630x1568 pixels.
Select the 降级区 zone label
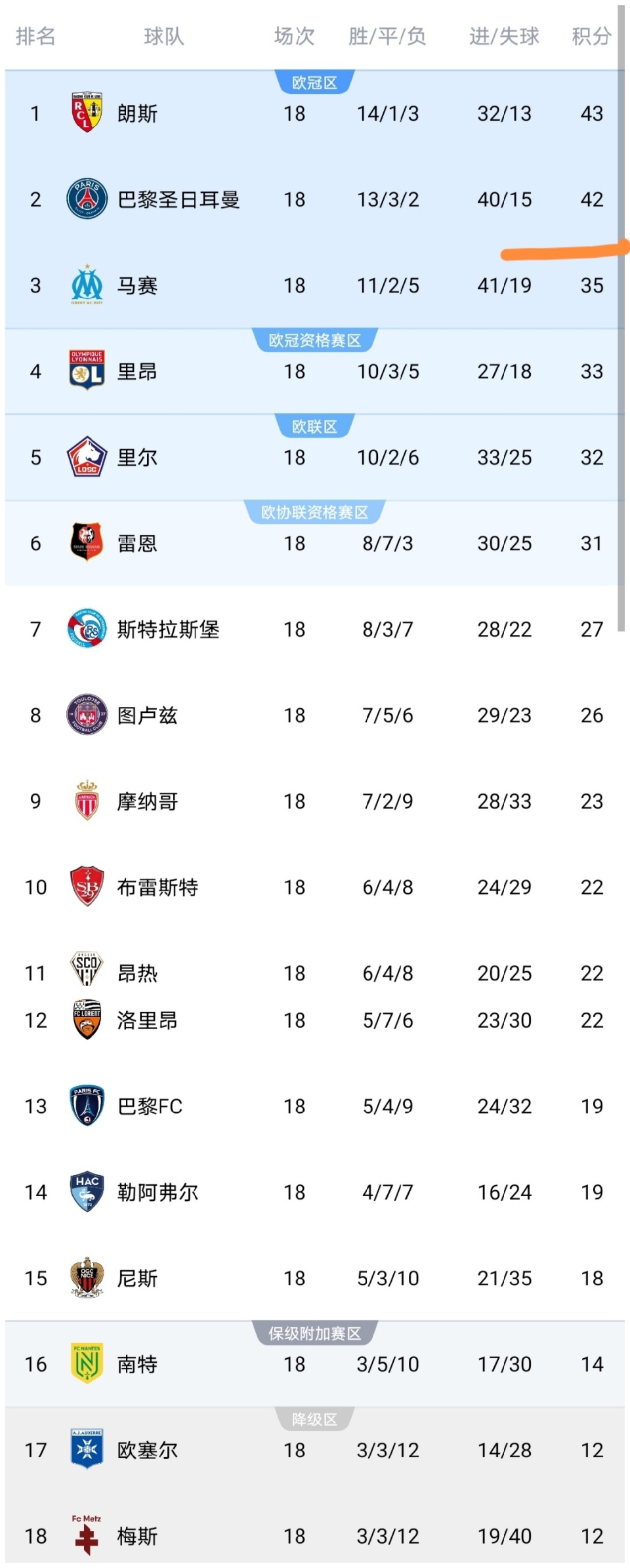click(x=314, y=1419)
